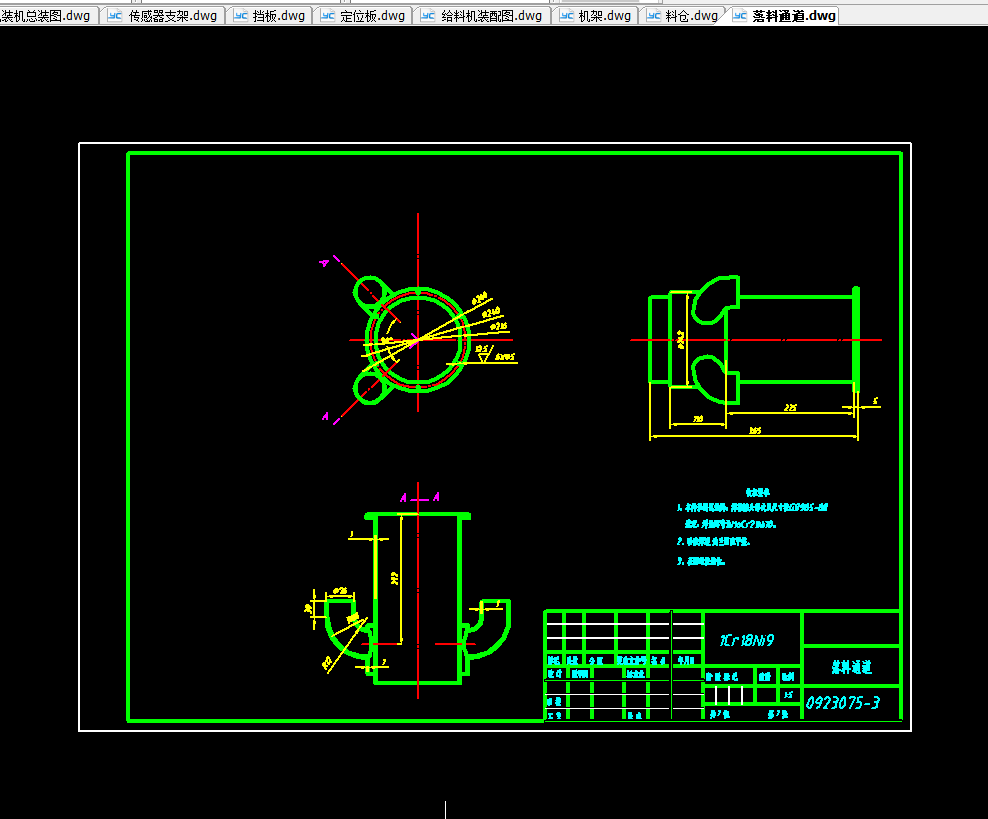The width and height of the screenshot is (988, 819).
Task: Select the cyan technical requirements heading
Action: tap(757, 492)
